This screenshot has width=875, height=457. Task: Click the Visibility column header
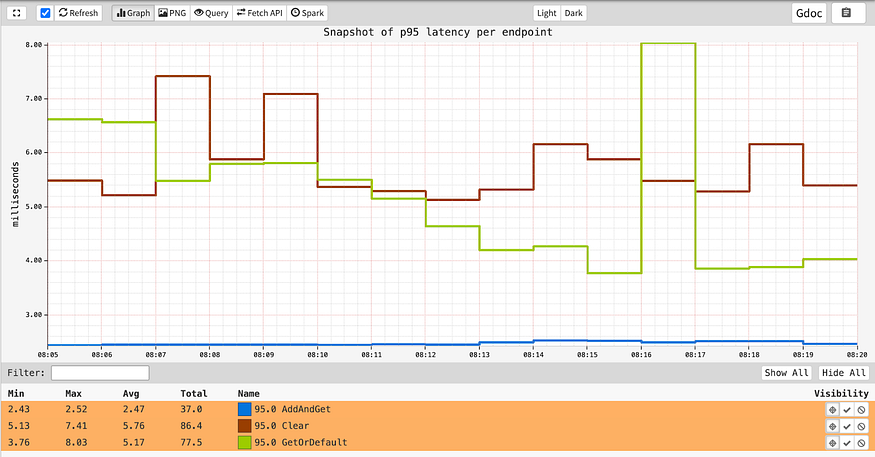click(x=841, y=393)
